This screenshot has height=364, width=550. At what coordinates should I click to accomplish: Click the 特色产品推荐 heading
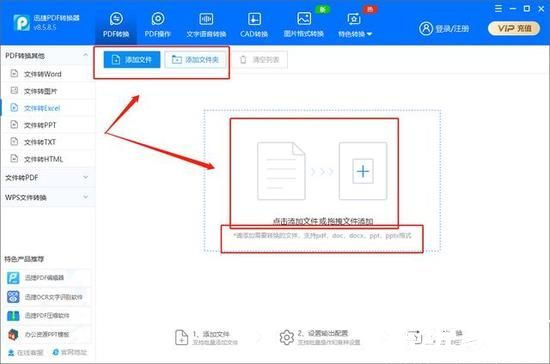click(x=24, y=259)
